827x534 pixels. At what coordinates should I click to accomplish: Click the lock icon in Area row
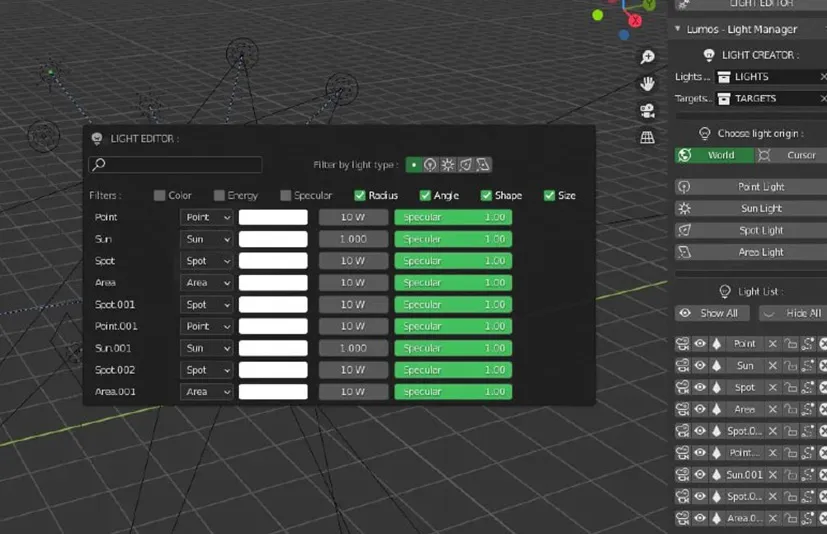(x=790, y=409)
